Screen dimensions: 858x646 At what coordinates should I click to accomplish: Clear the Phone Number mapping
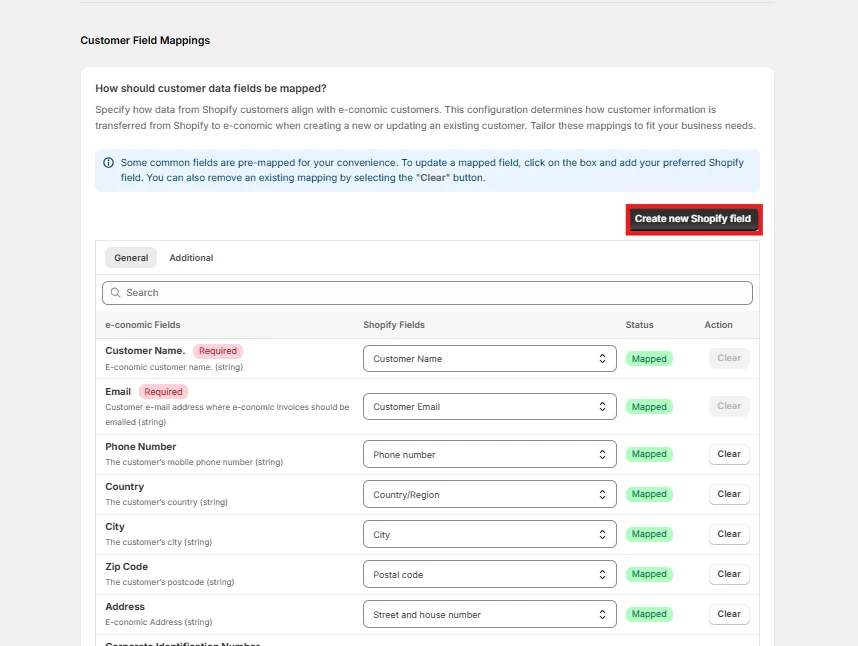[x=729, y=454]
